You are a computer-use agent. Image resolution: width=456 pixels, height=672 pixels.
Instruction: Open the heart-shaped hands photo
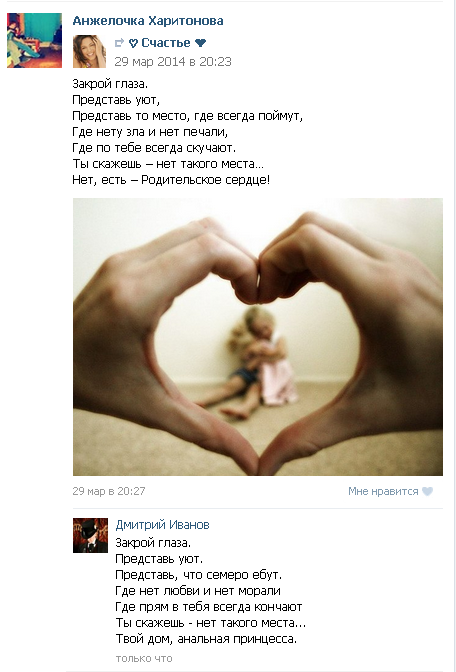point(258,337)
